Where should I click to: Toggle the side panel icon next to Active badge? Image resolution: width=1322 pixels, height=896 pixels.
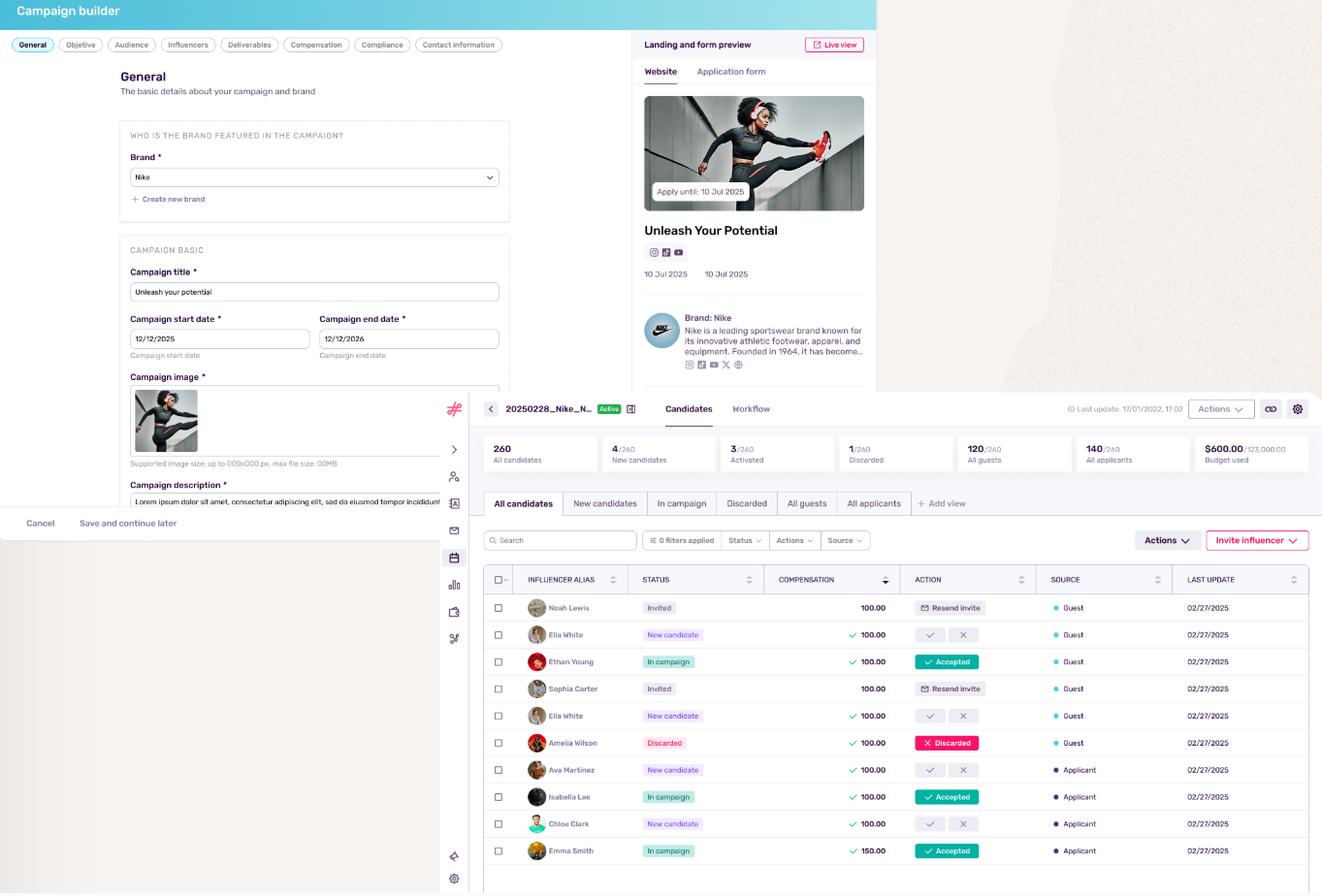pos(630,409)
